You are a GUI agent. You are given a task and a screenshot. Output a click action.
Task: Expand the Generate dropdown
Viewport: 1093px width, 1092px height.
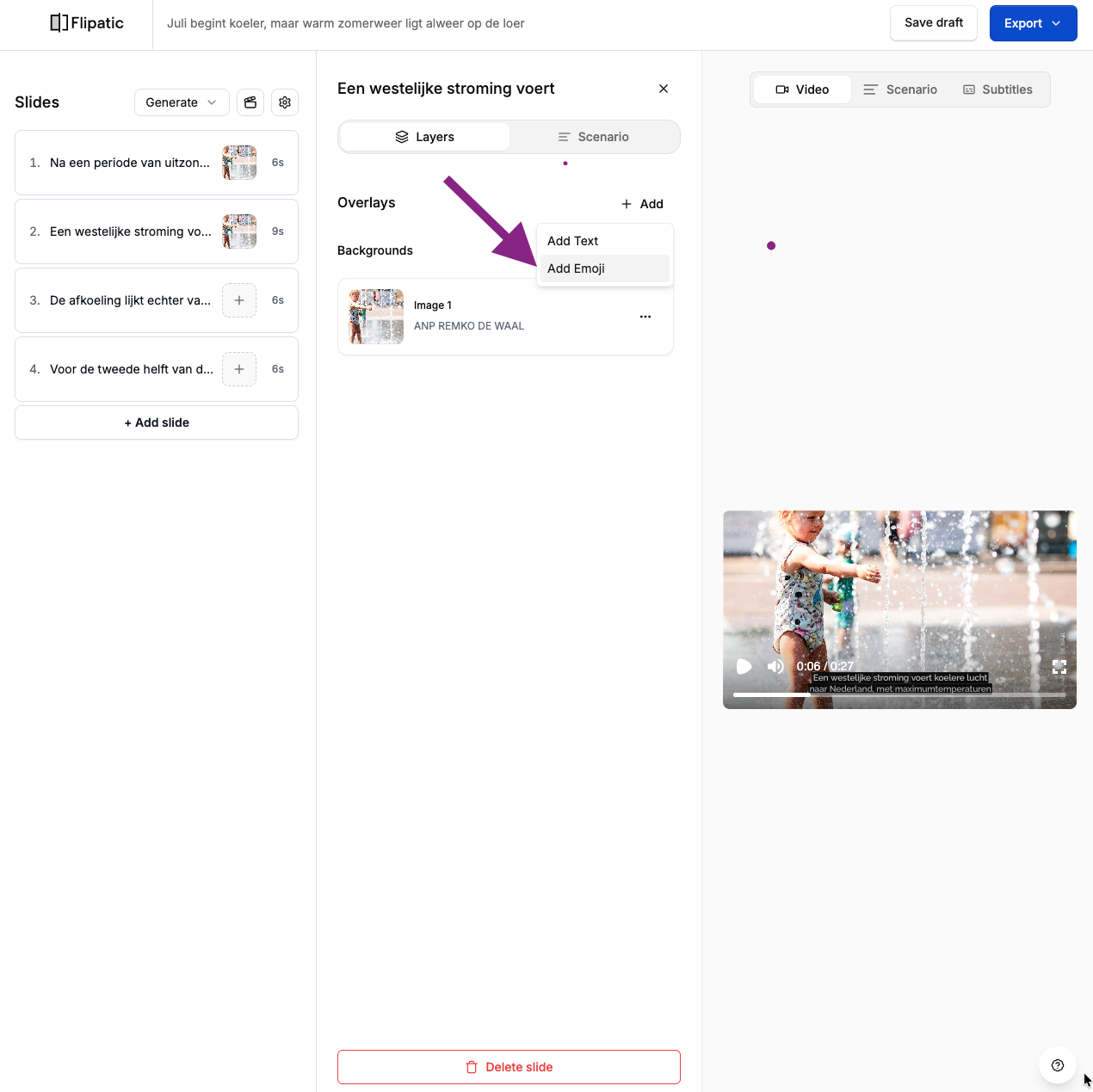coord(182,102)
